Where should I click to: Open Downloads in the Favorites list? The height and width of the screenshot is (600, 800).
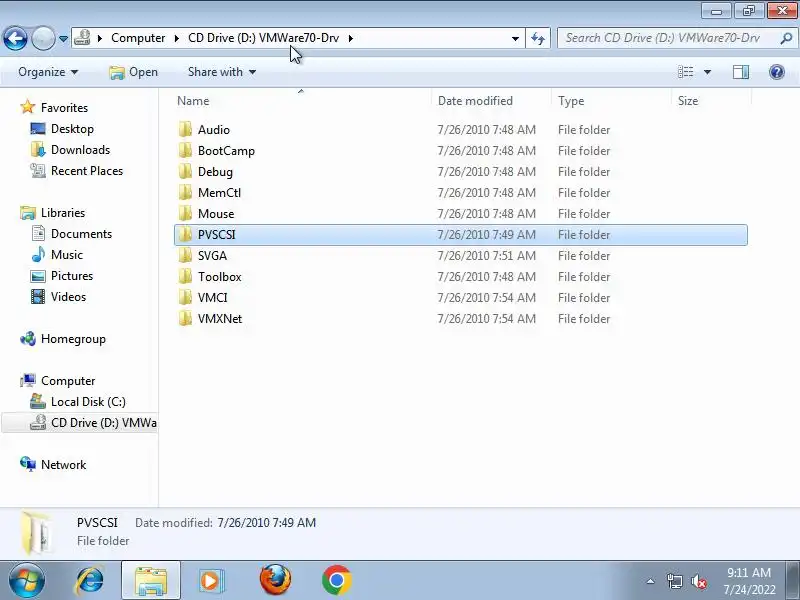pyautogui.click(x=70, y=149)
